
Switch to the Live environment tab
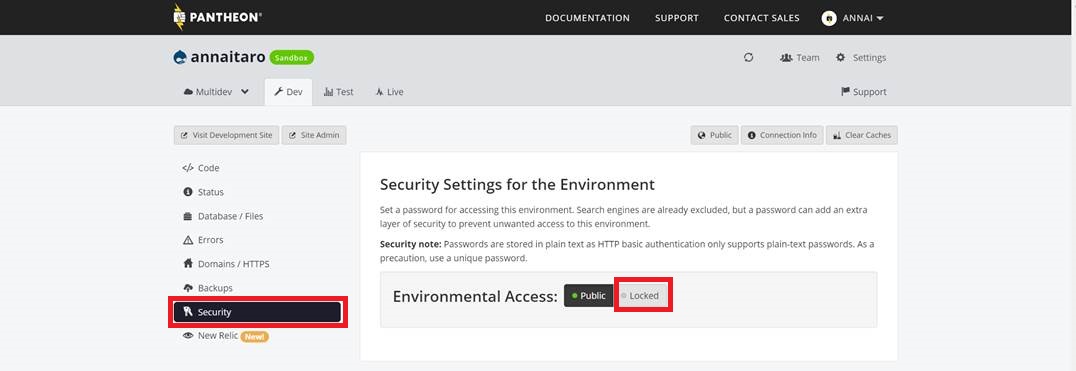389,92
